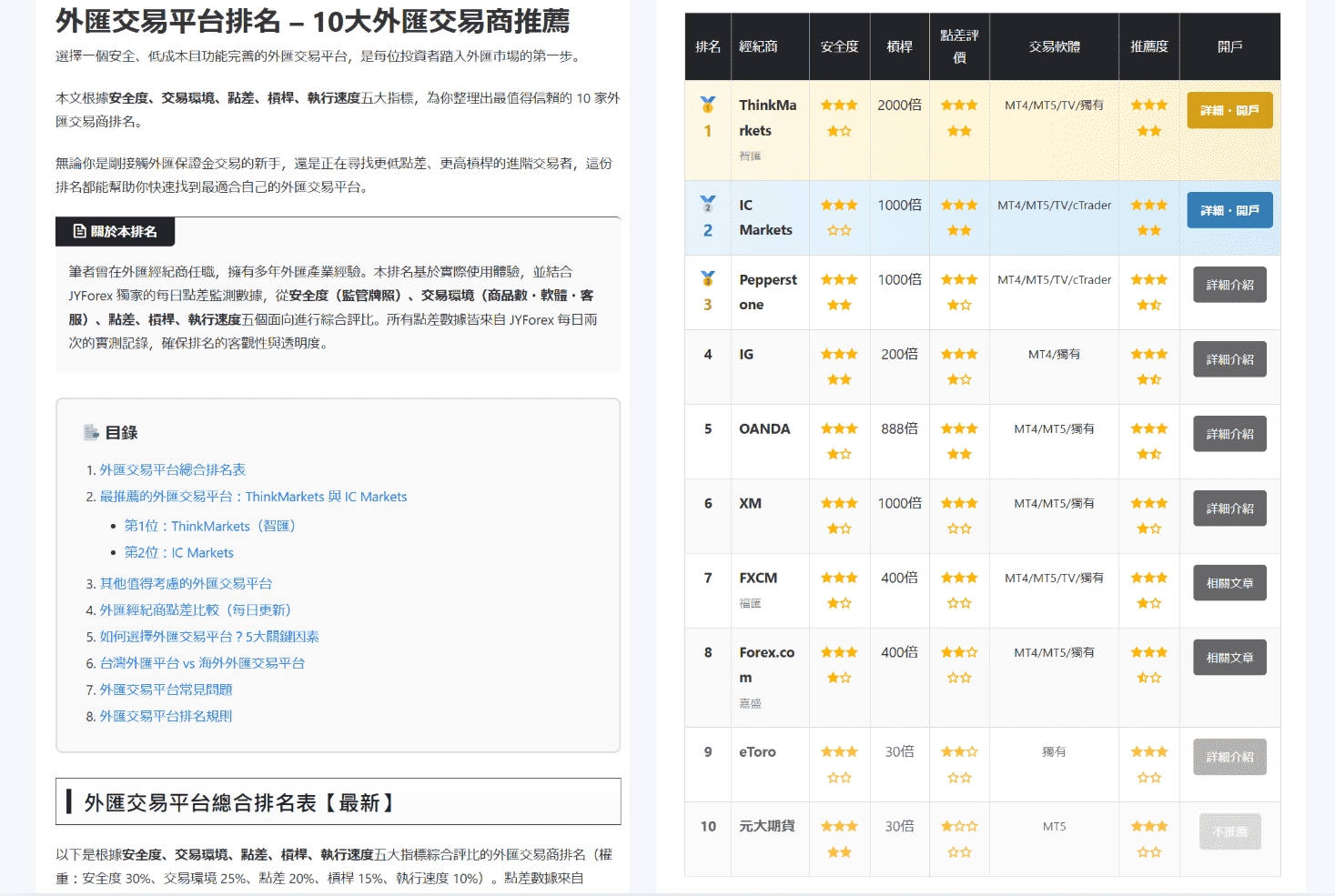1335x896 pixels.
Task: Click the 詳細・開戶 button for ThinkMarkets
Action: [x=1229, y=108]
